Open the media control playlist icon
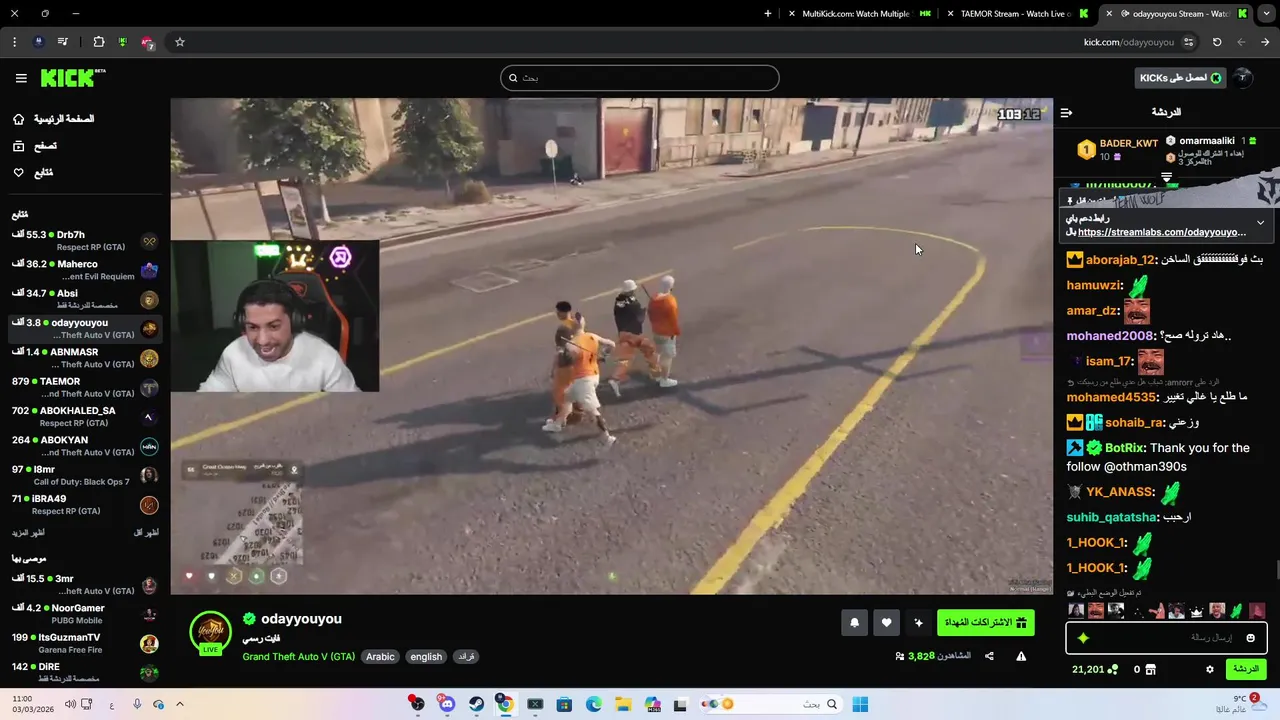This screenshot has height=720, width=1280. pos(63,42)
